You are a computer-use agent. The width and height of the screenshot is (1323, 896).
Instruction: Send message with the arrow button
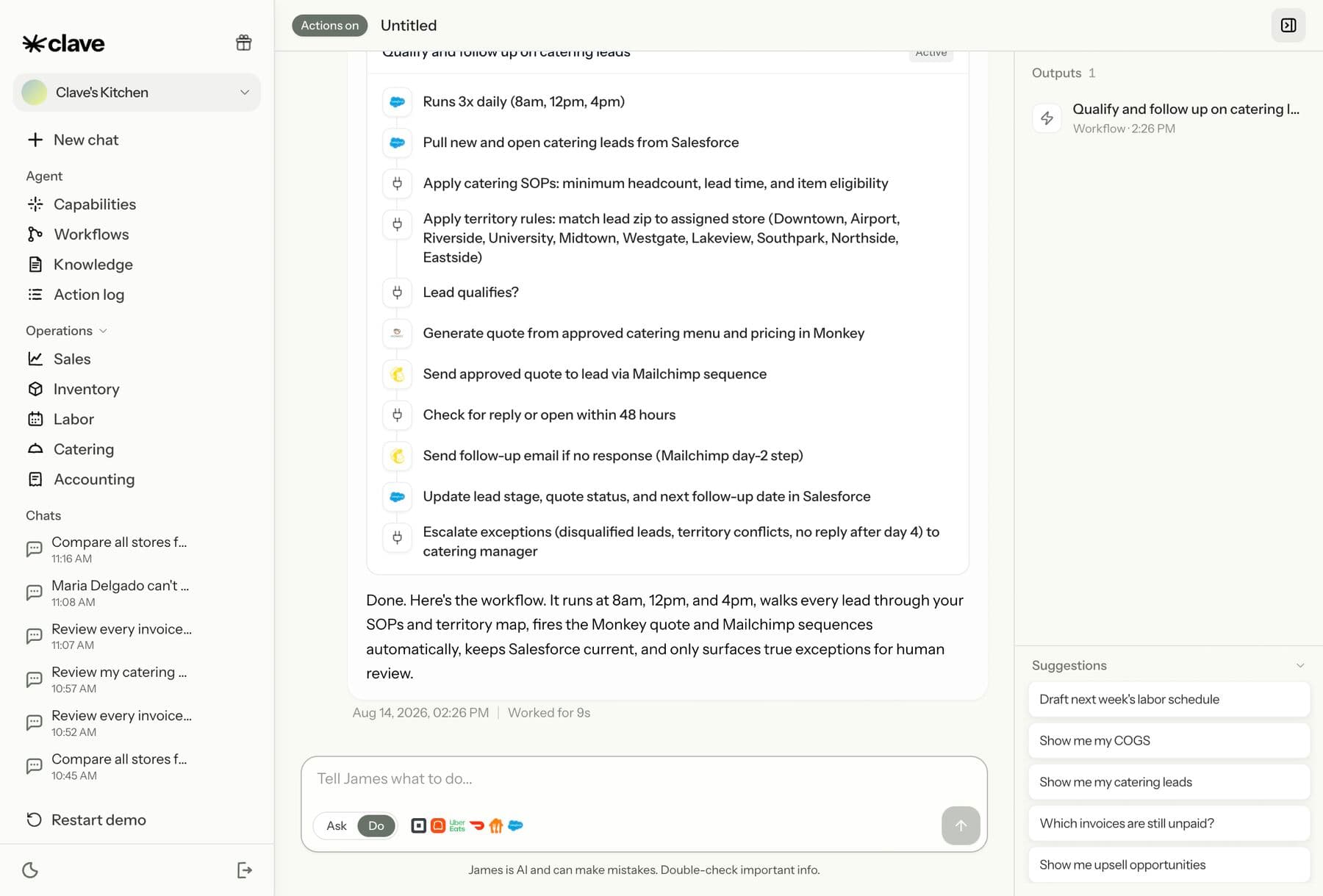[x=961, y=825]
